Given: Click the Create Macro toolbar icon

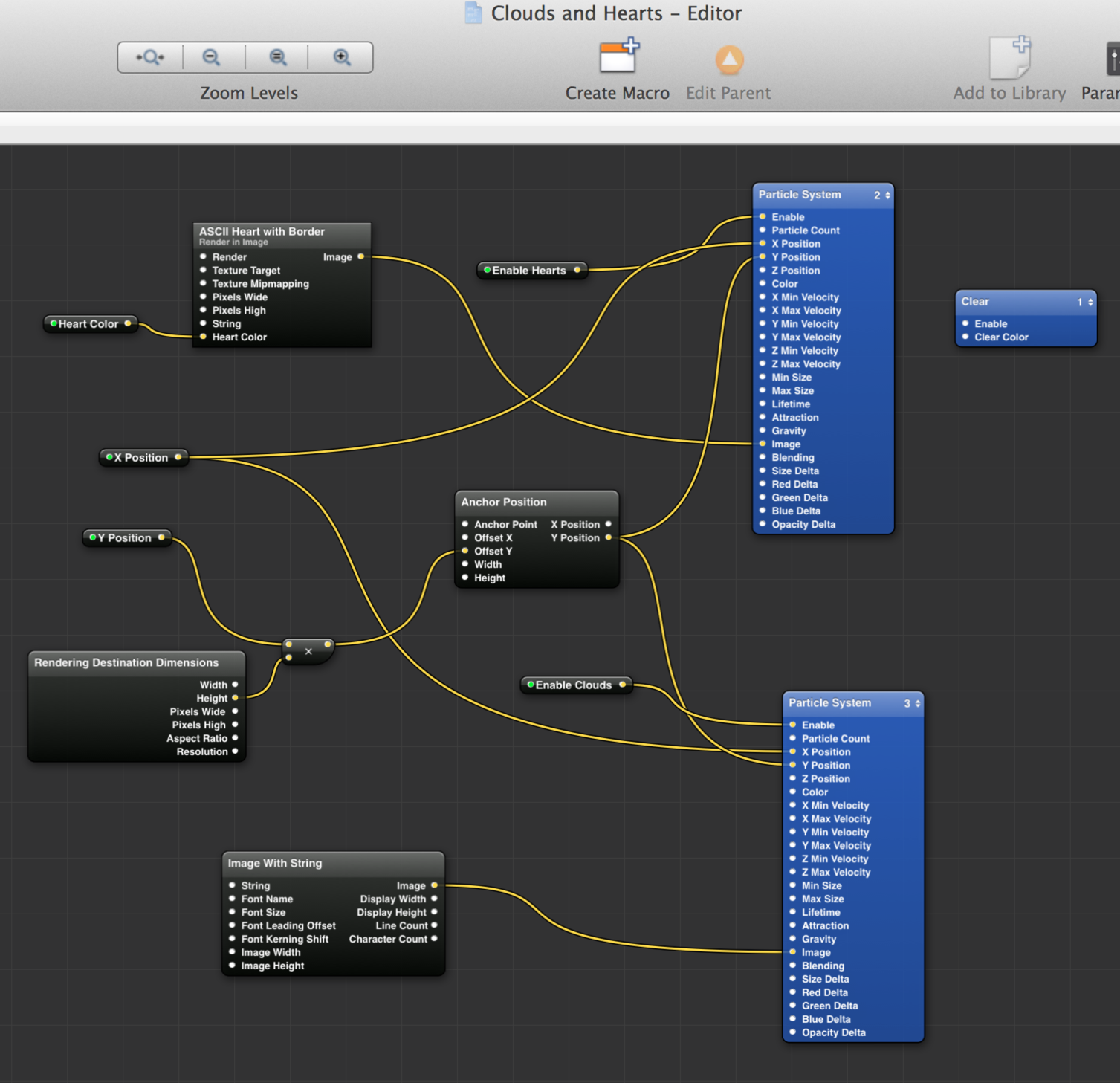Looking at the screenshot, I should tap(618, 56).
